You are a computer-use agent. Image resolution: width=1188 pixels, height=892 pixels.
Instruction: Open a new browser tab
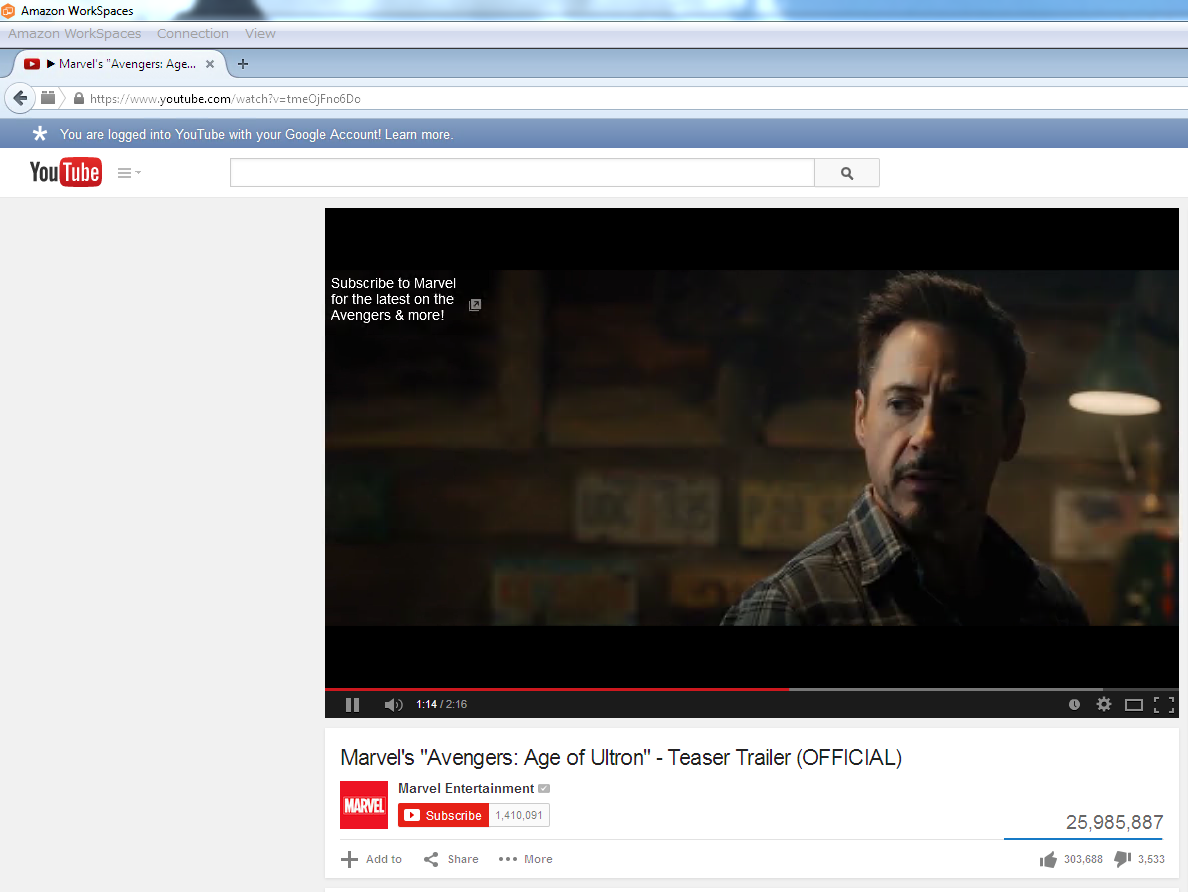pos(242,64)
